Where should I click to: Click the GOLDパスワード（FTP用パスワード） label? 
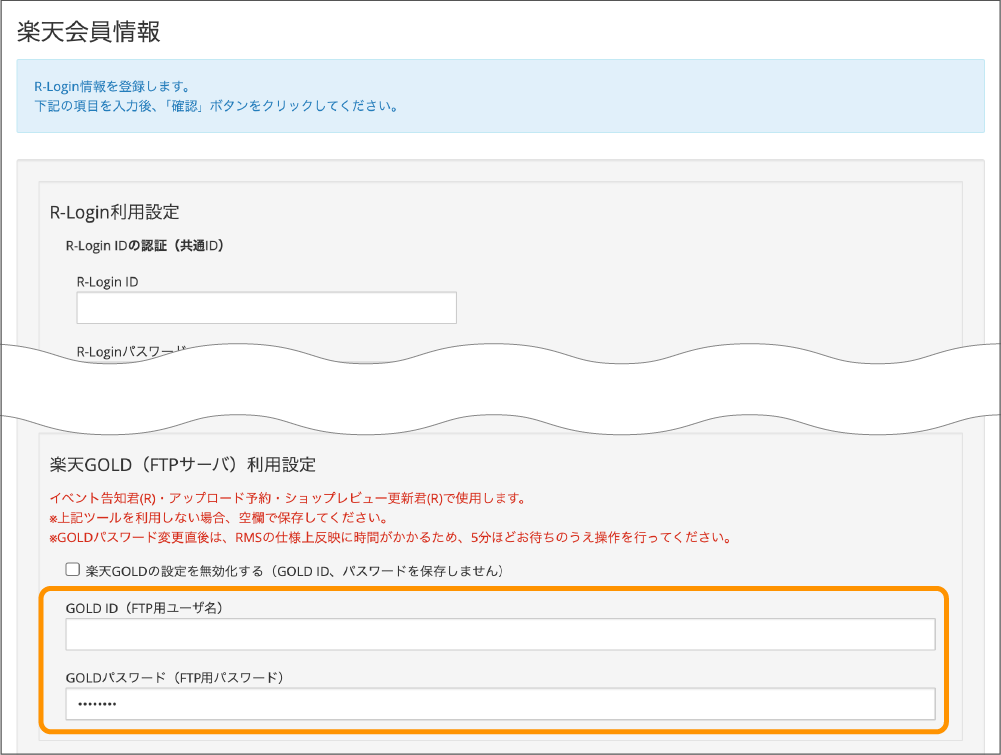176,677
